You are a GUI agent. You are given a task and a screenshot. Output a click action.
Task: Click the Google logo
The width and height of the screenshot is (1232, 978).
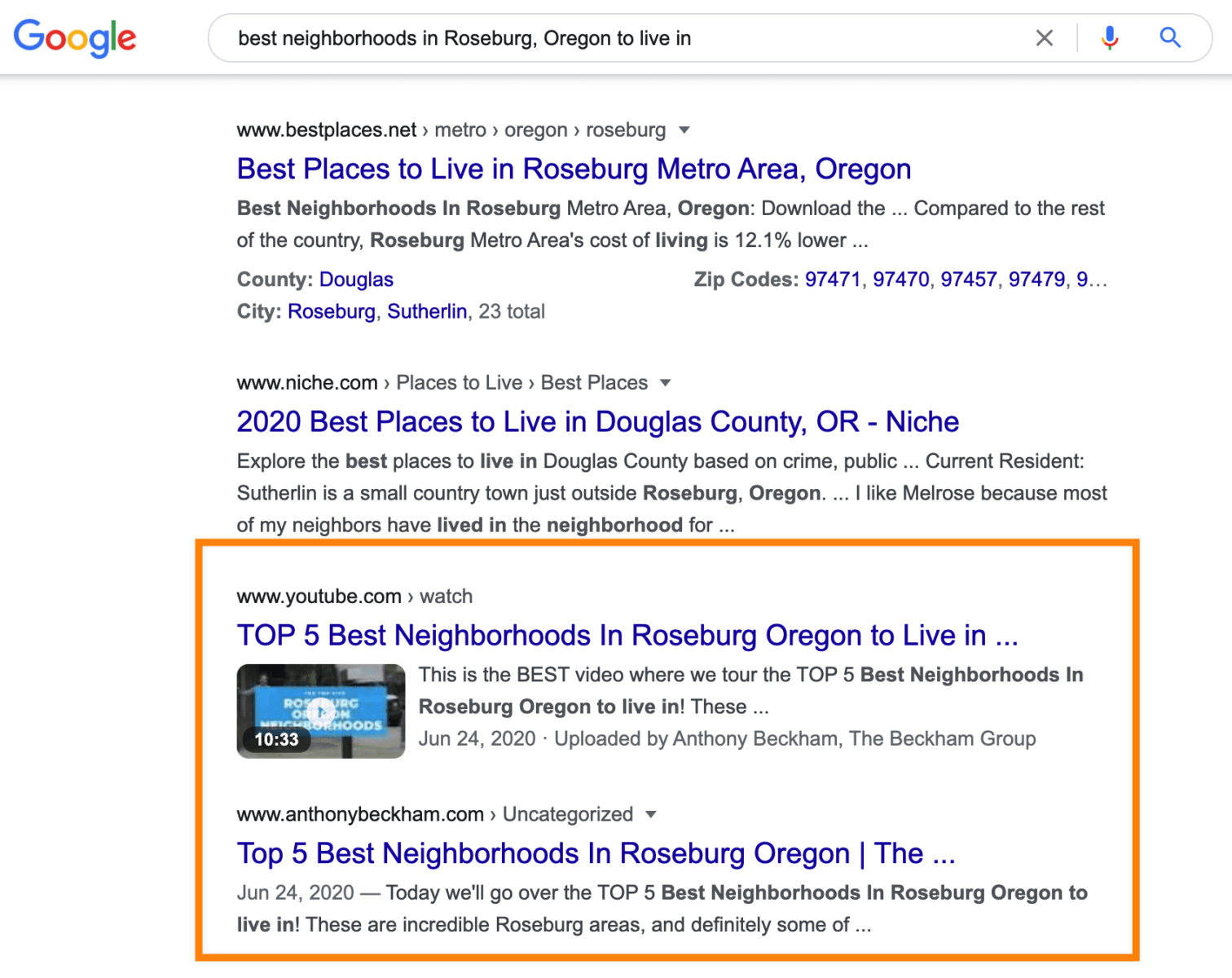coord(75,37)
